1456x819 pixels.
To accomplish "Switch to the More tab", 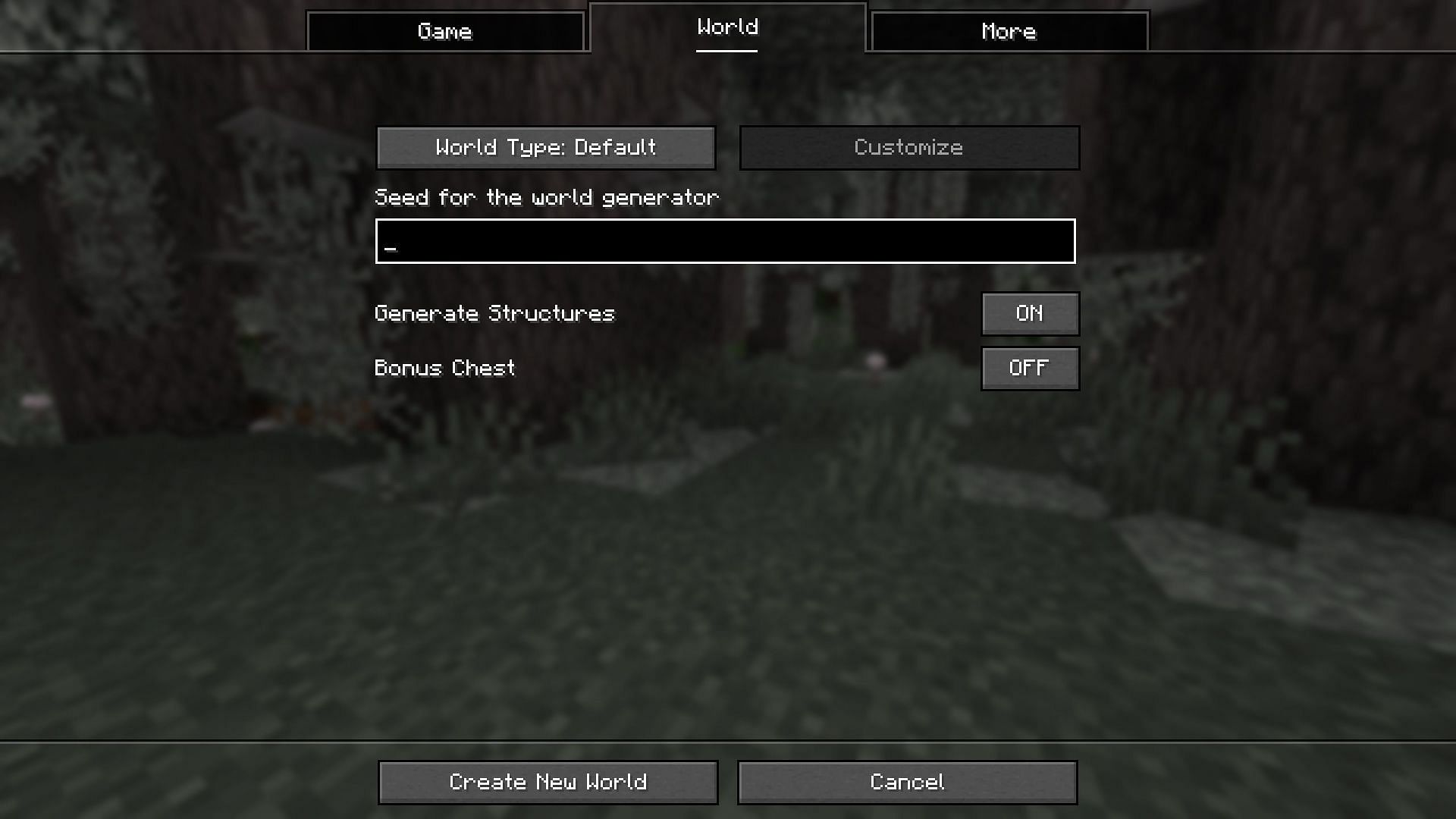I will (1007, 30).
